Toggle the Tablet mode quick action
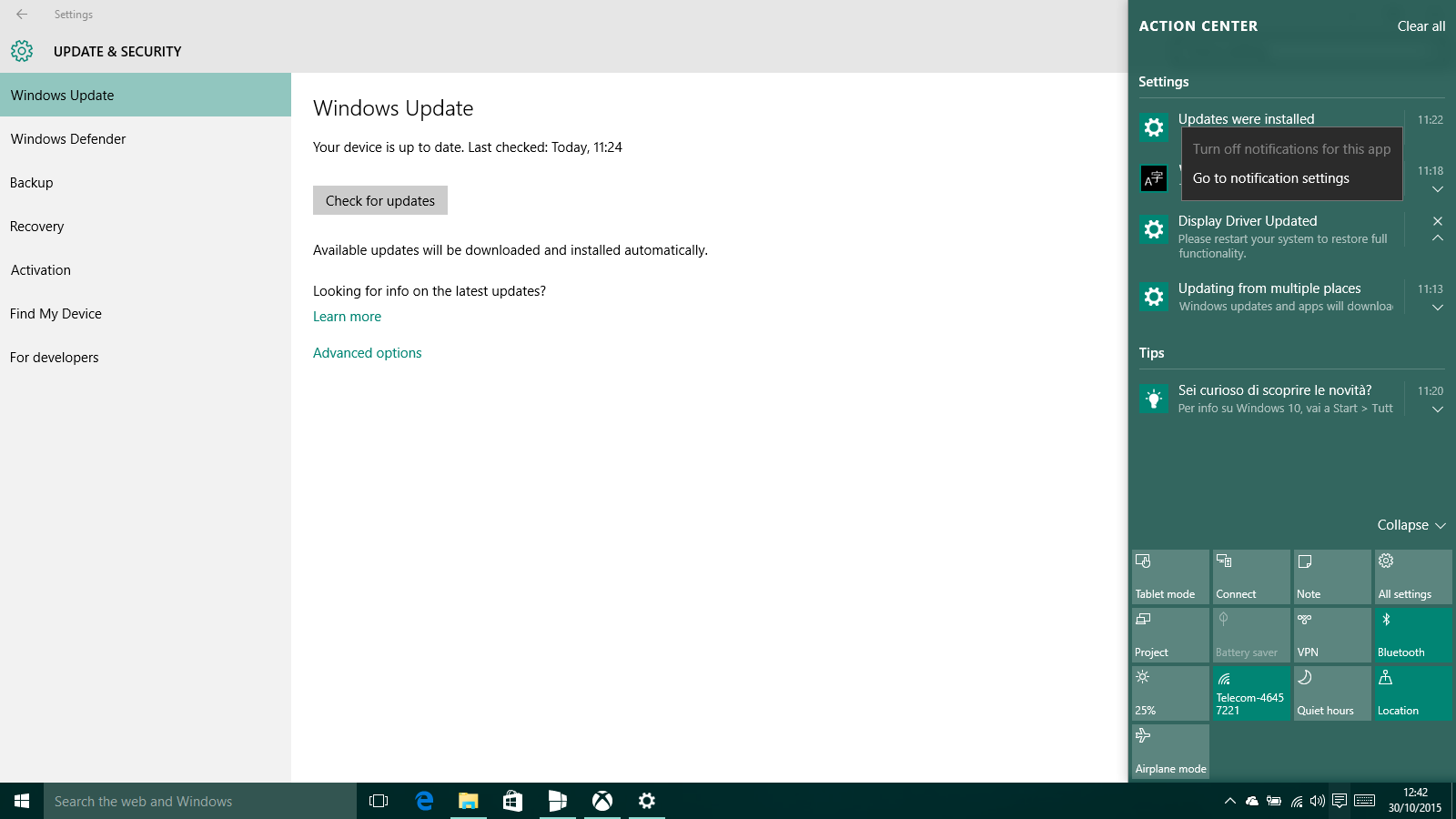This screenshot has width=1456, height=819. (x=1170, y=577)
